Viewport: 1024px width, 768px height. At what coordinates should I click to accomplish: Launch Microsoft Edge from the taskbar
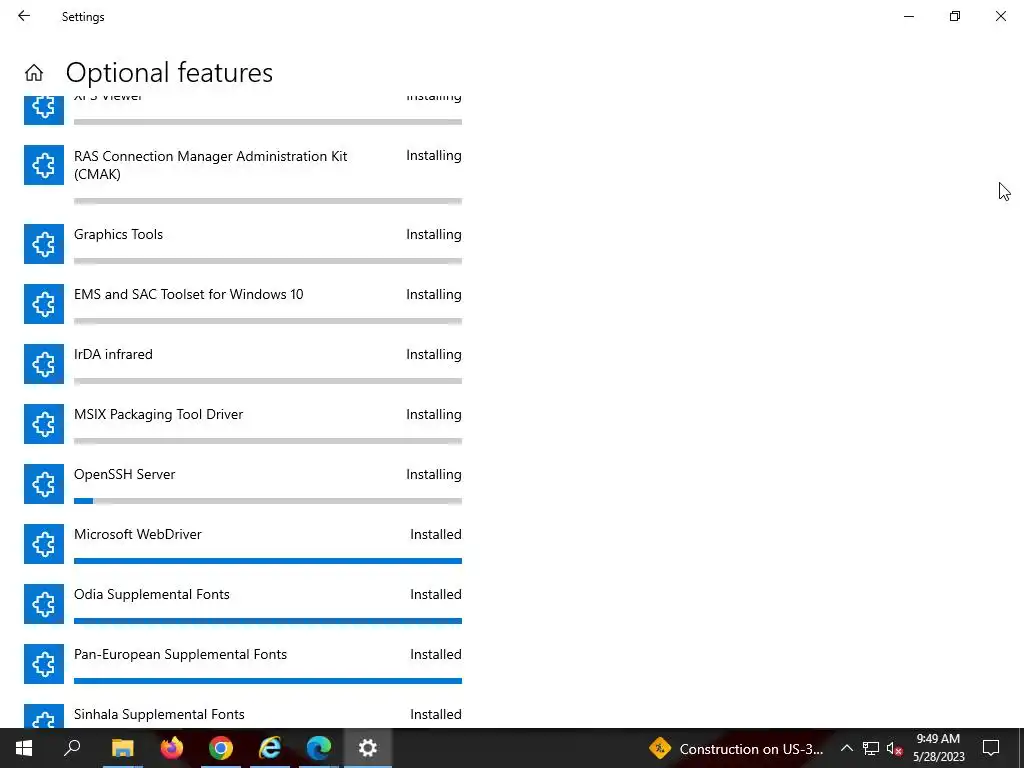tap(319, 748)
